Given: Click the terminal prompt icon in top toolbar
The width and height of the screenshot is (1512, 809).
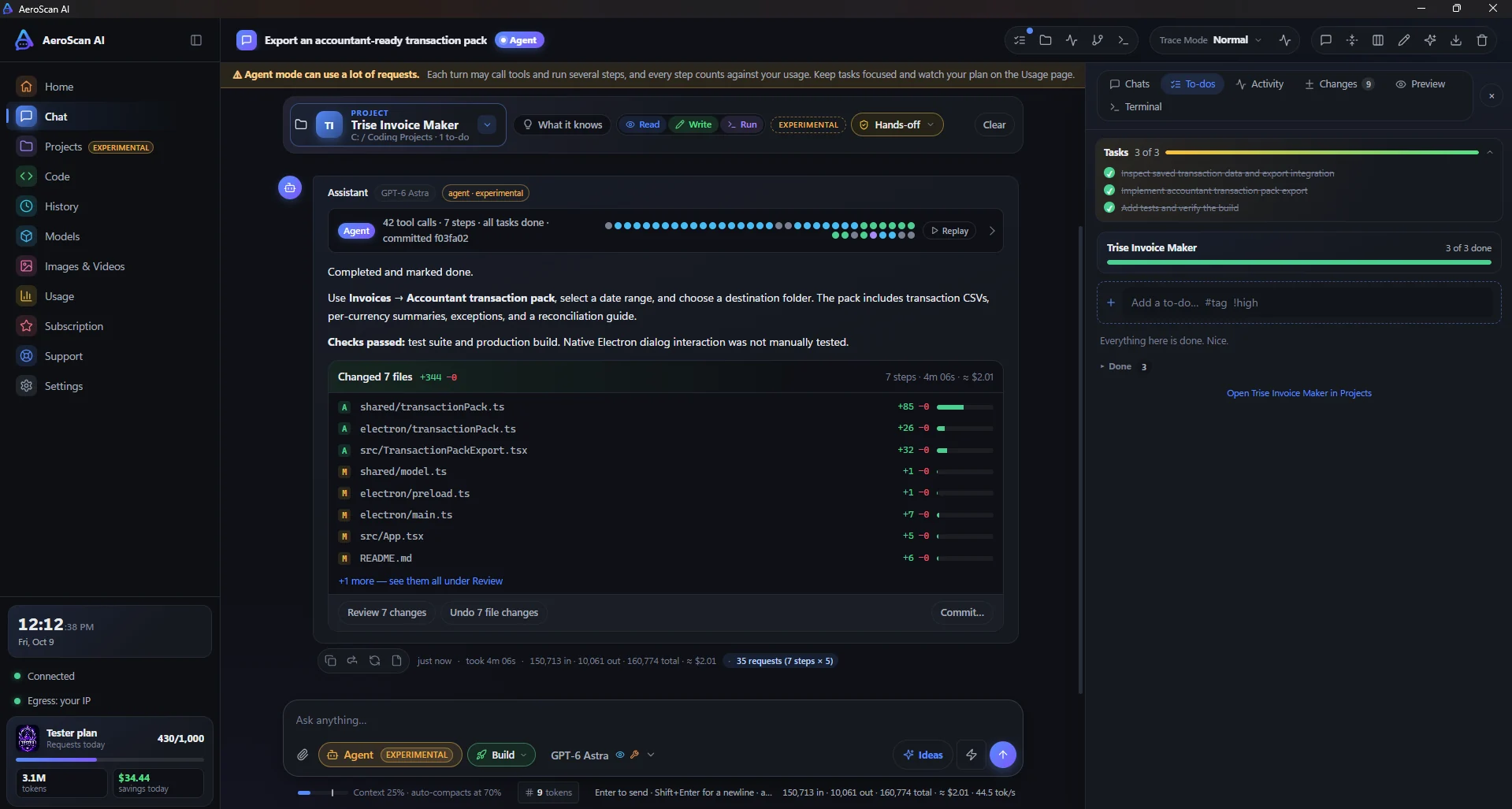Looking at the screenshot, I should 1124,40.
